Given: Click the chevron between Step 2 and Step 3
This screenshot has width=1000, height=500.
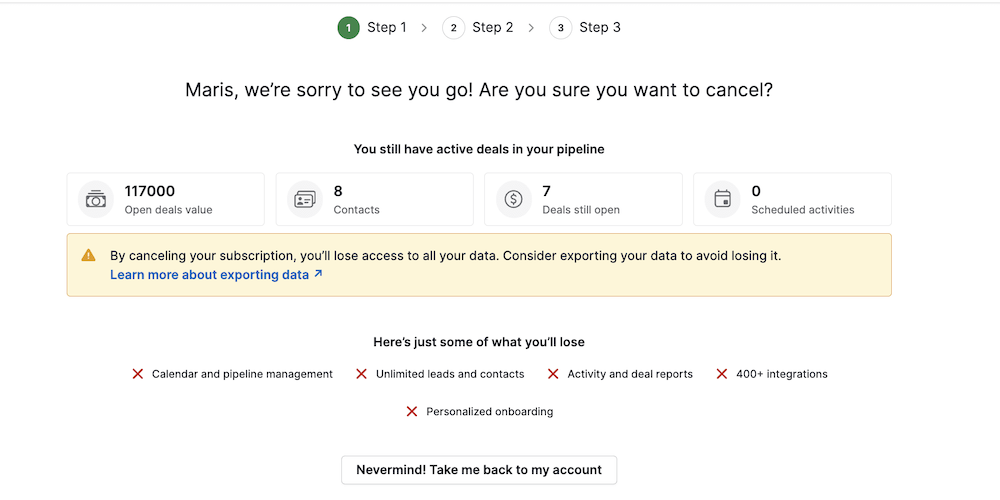Looking at the screenshot, I should (x=531, y=28).
